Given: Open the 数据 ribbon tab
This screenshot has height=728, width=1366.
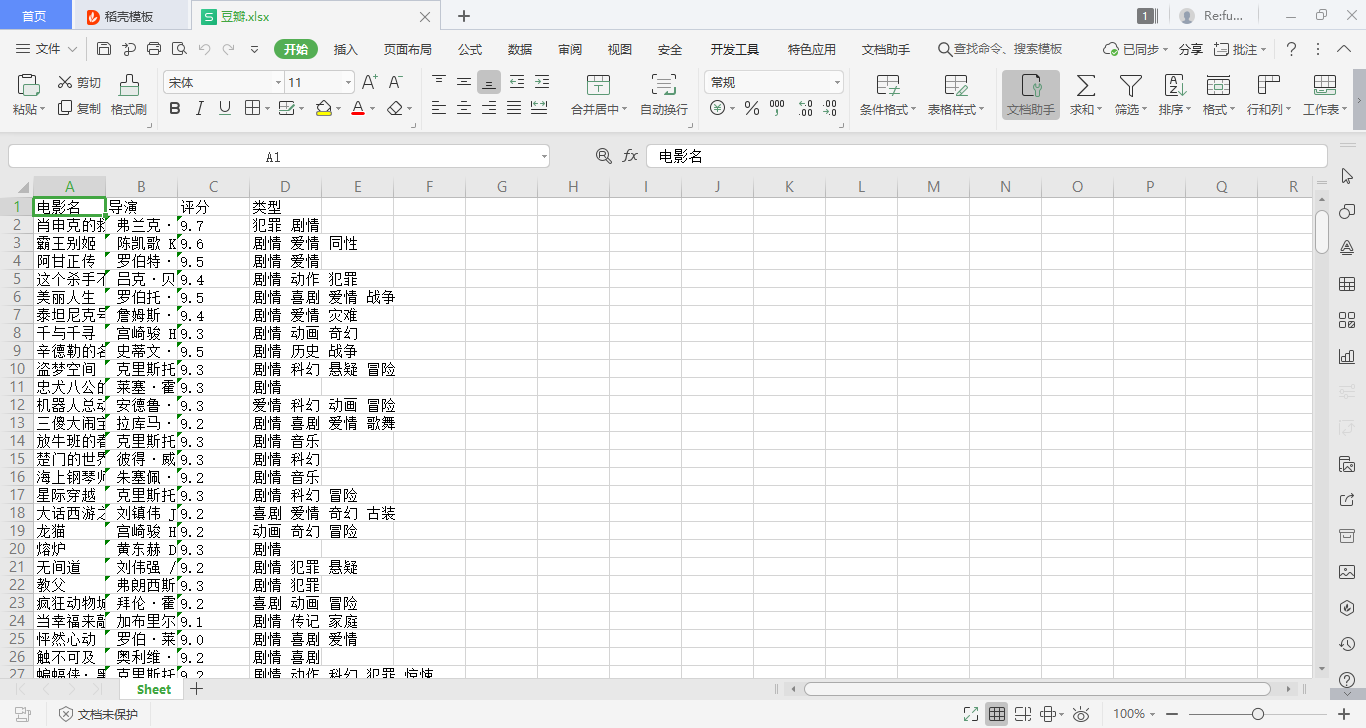Looking at the screenshot, I should click(x=518, y=48).
